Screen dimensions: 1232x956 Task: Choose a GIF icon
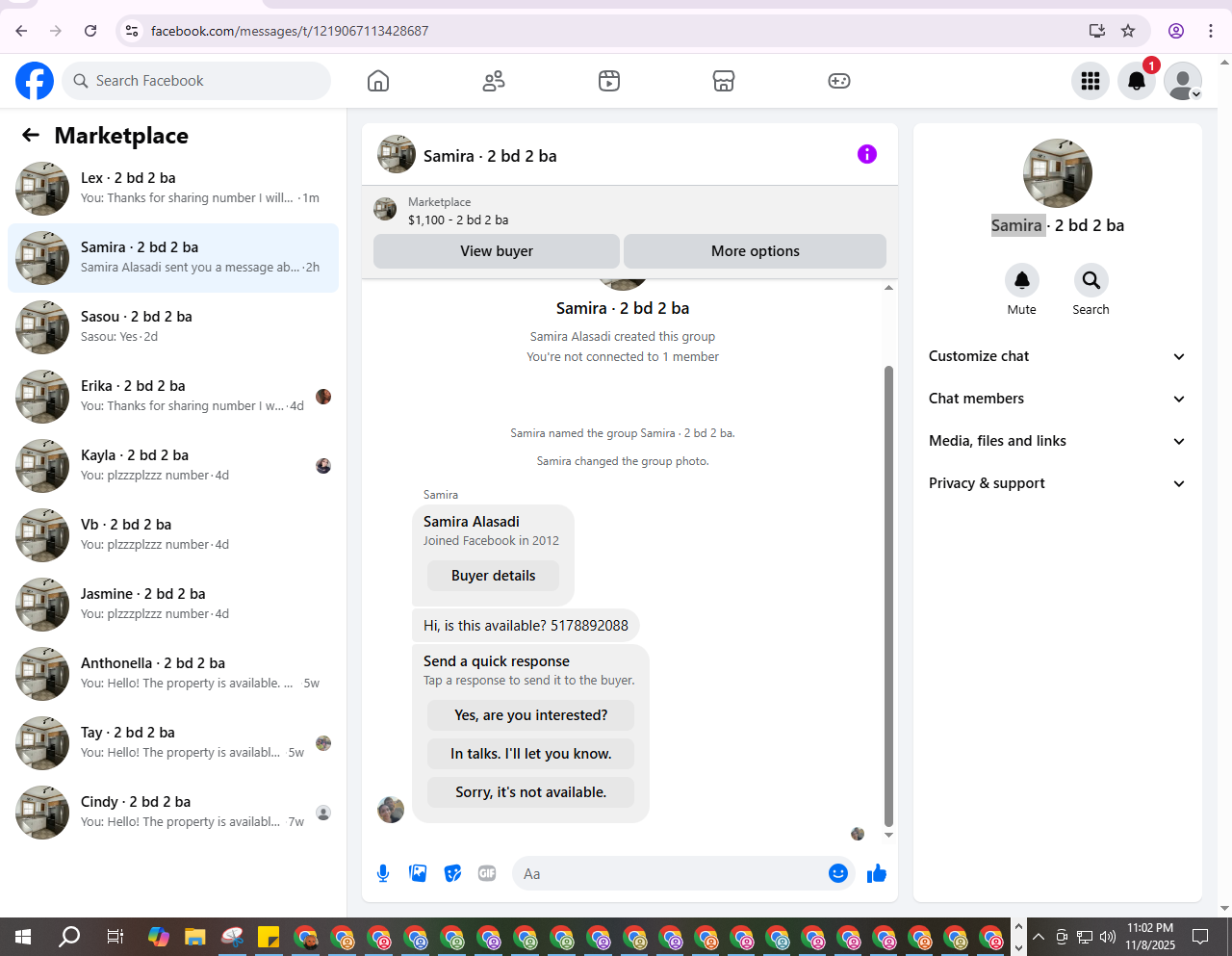point(487,873)
